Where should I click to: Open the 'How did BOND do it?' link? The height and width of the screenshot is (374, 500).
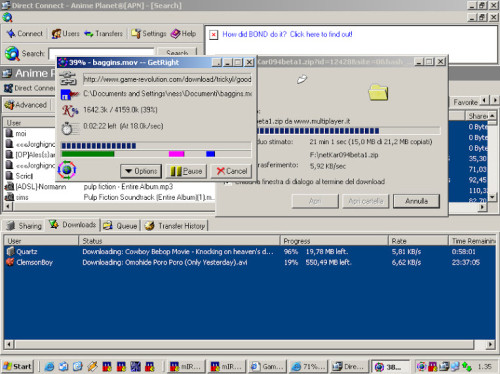coord(287,34)
